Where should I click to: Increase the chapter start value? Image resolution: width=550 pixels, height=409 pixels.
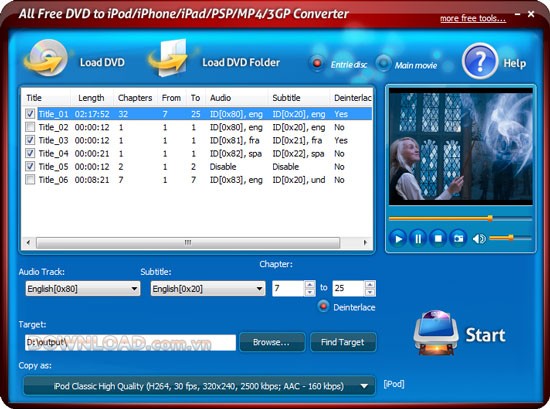pos(310,284)
